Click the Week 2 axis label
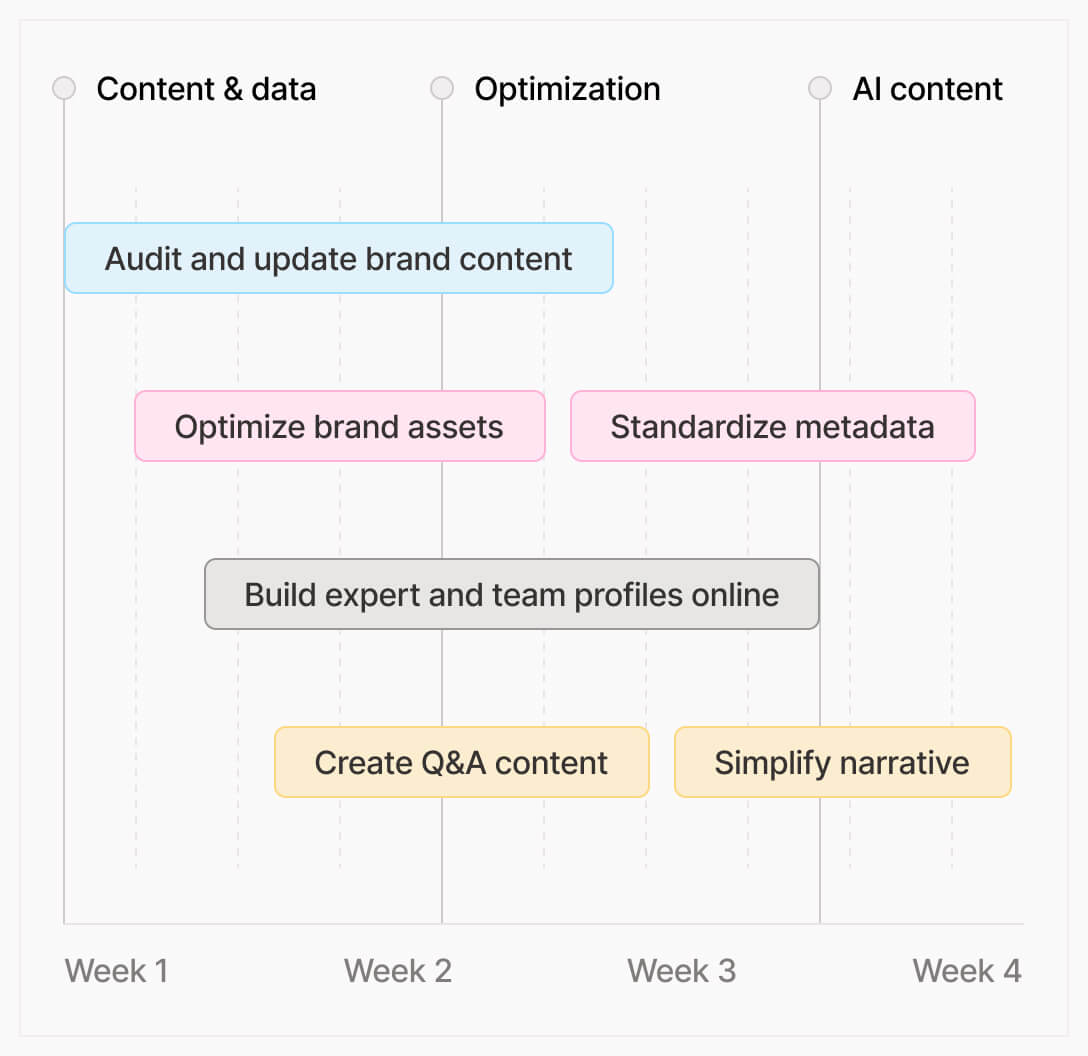1088x1056 pixels. pyautogui.click(x=397, y=970)
